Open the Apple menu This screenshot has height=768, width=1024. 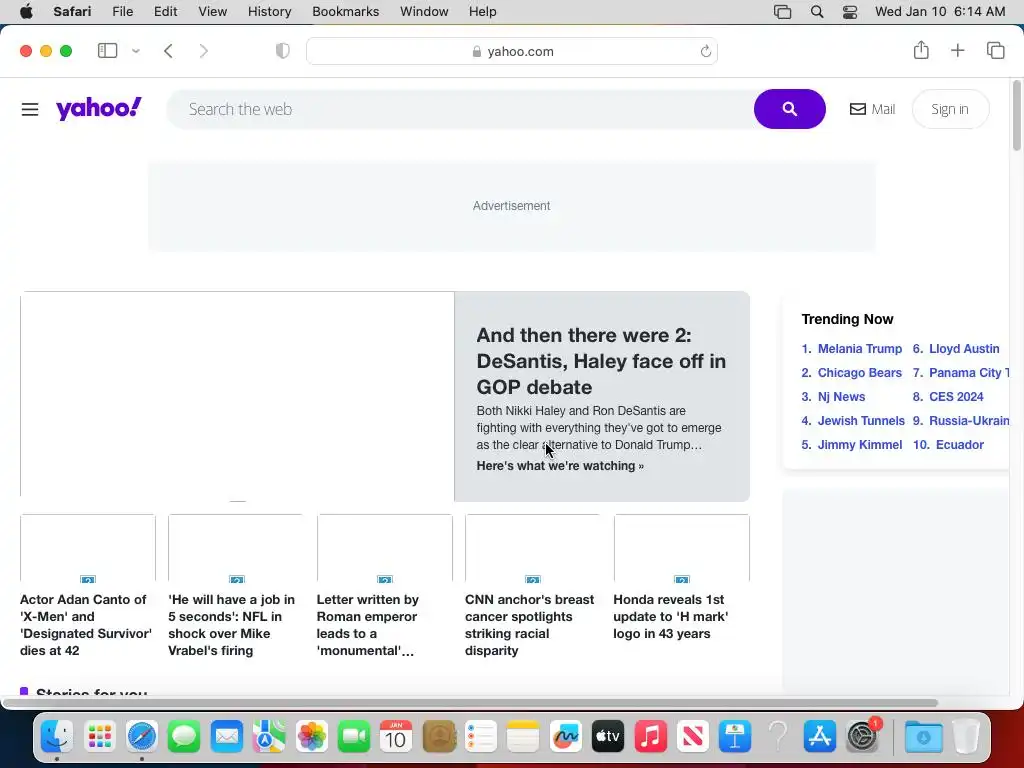[x=26, y=11]
